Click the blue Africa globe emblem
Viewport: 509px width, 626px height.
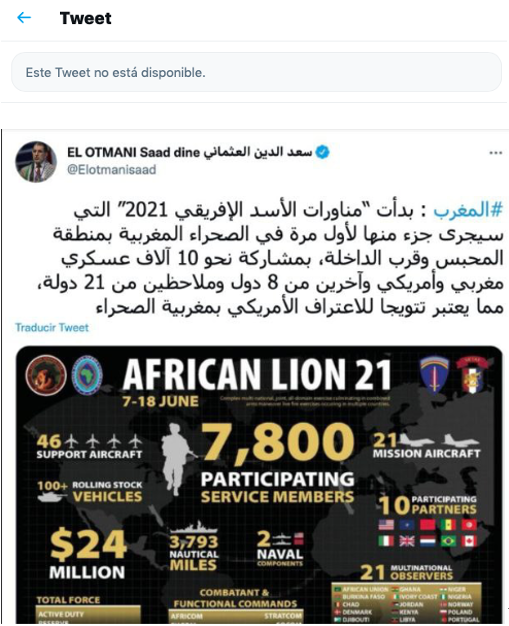pyautogui.click(x=87, y=375)
